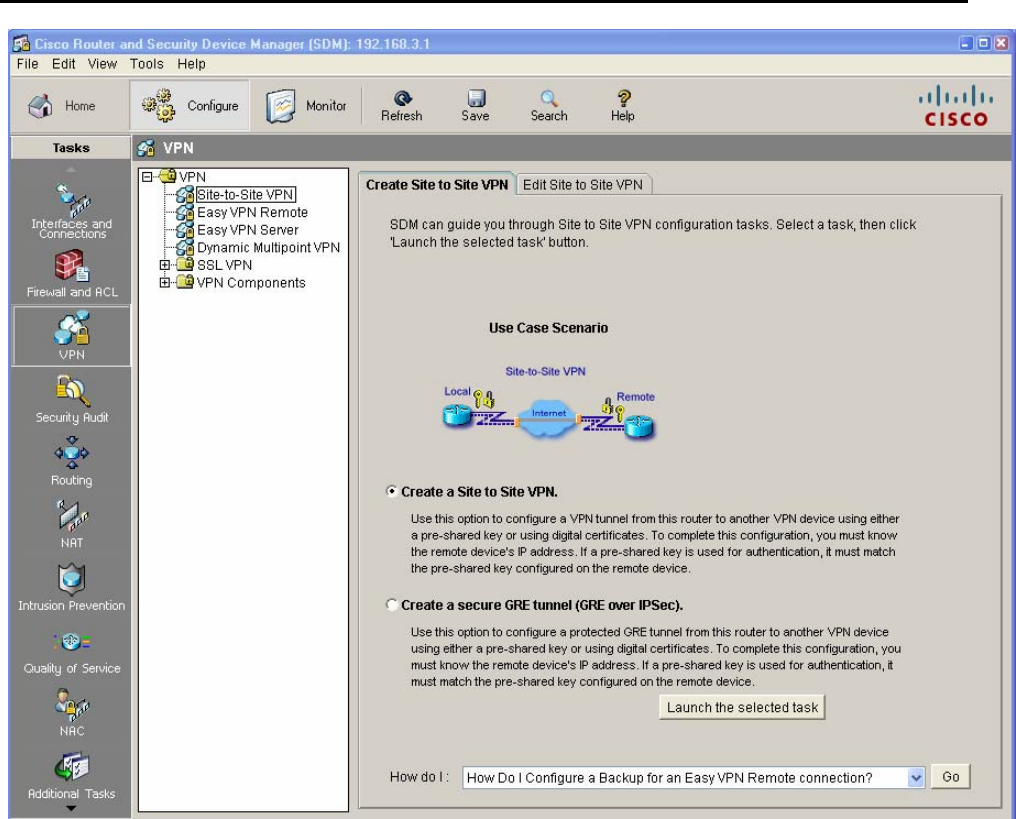Select Easy VPN Remote tree item
Viewport: 1016px width, 819px height.
[x=252, y=212]
